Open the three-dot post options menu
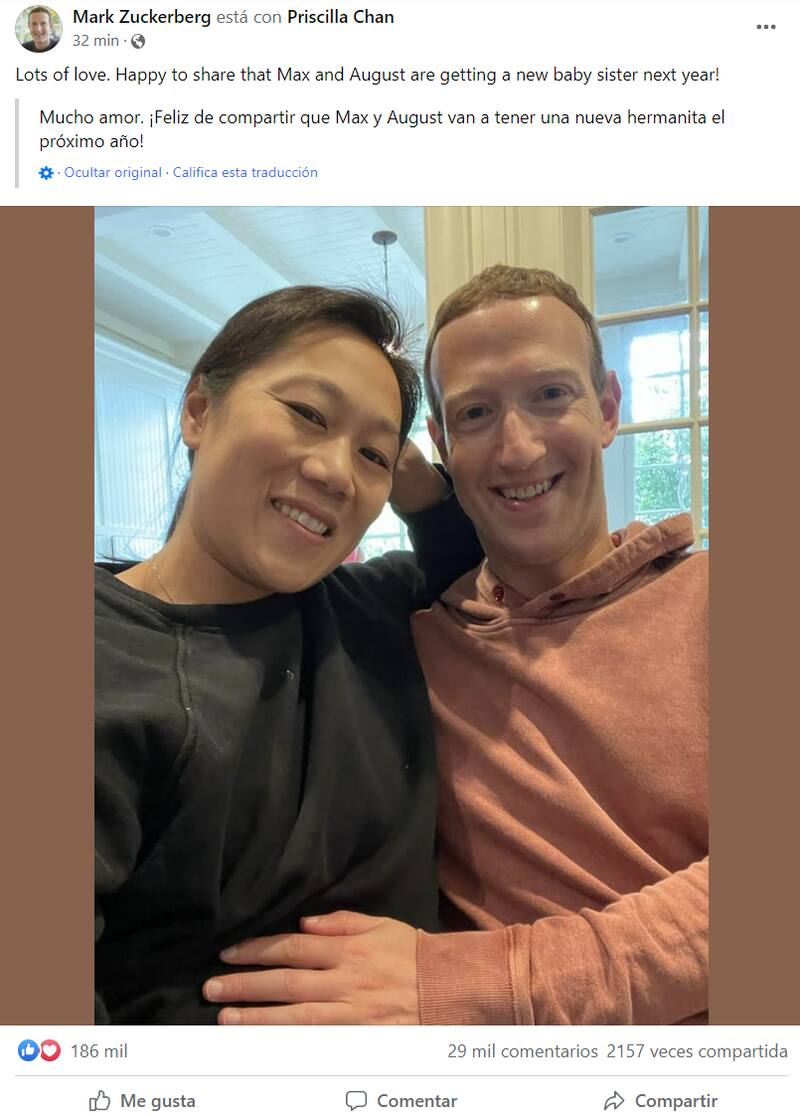Viewport: 800px width, 1116px height. coord(766,27)
